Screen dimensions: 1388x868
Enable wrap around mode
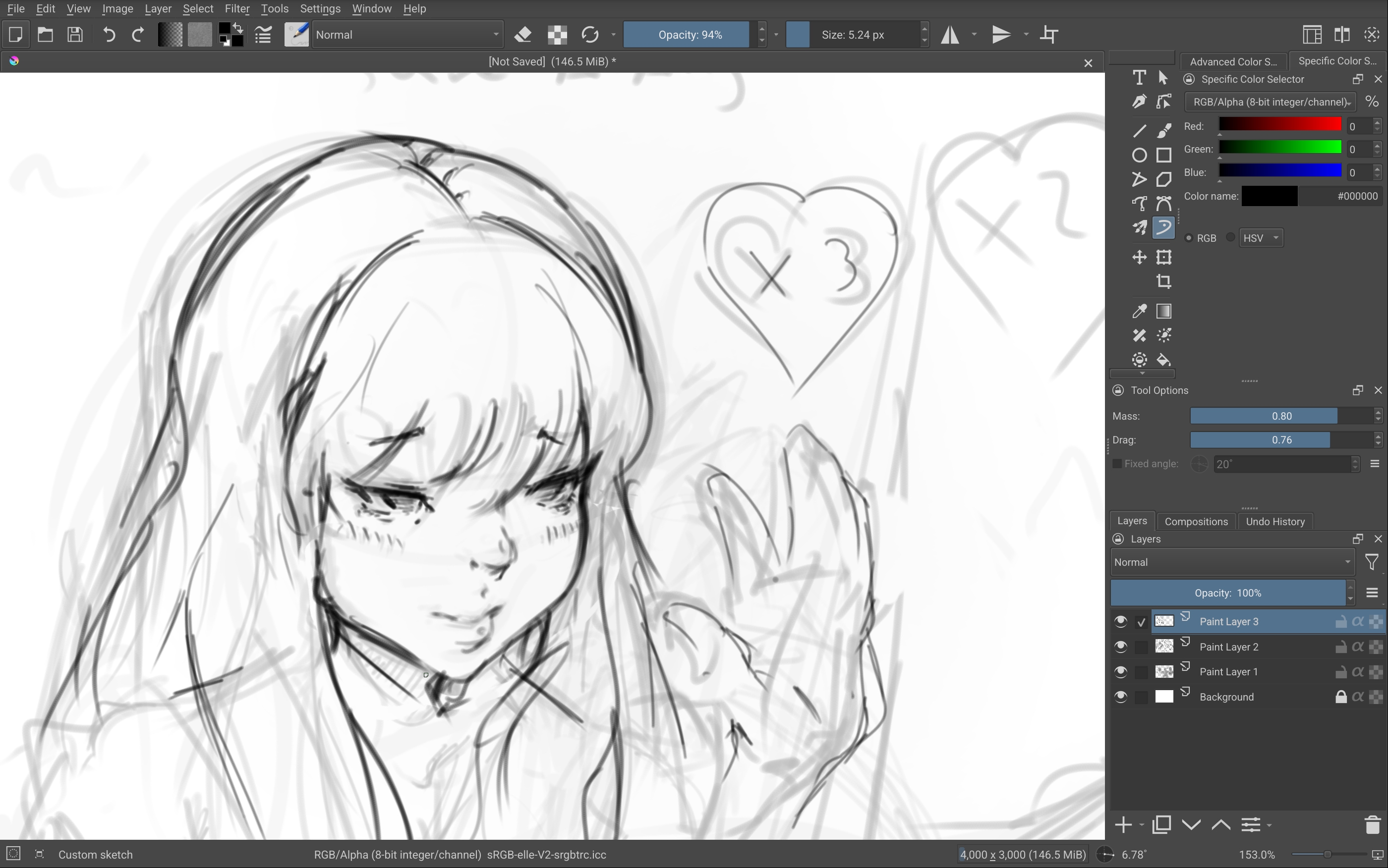pos(1050,35)
